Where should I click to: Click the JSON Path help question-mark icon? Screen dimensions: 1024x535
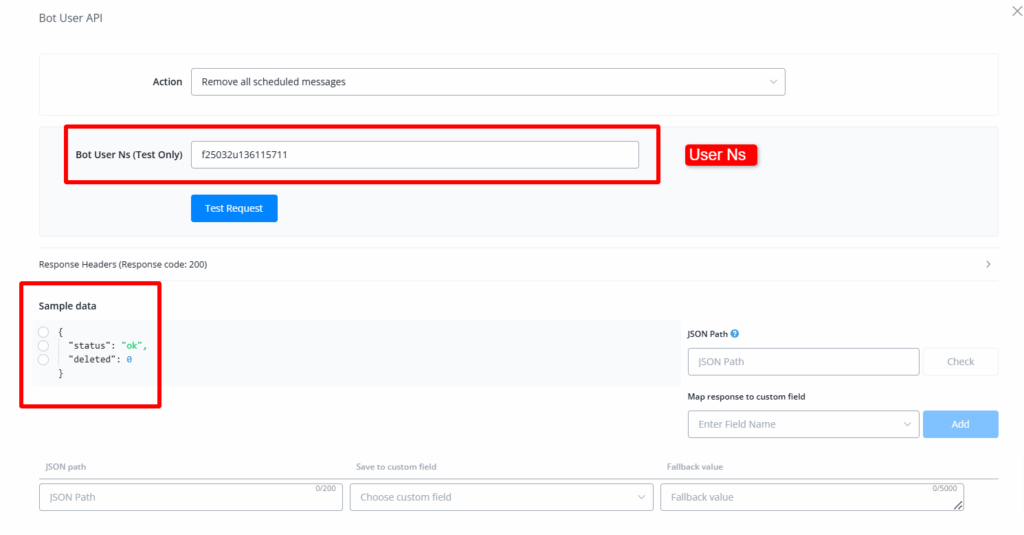pyautogui.click(x=735, y=334)
